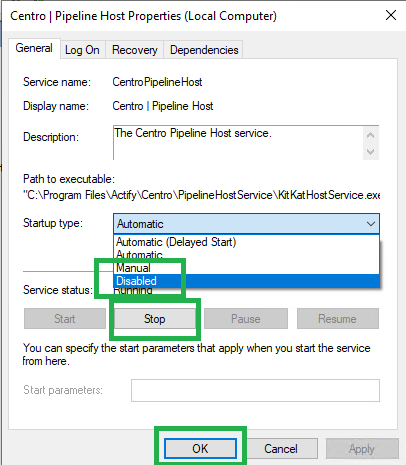Switch to the Log On tab
This screenshot has width=406, height=465.
pyautogui.click(x=82, y=50)
